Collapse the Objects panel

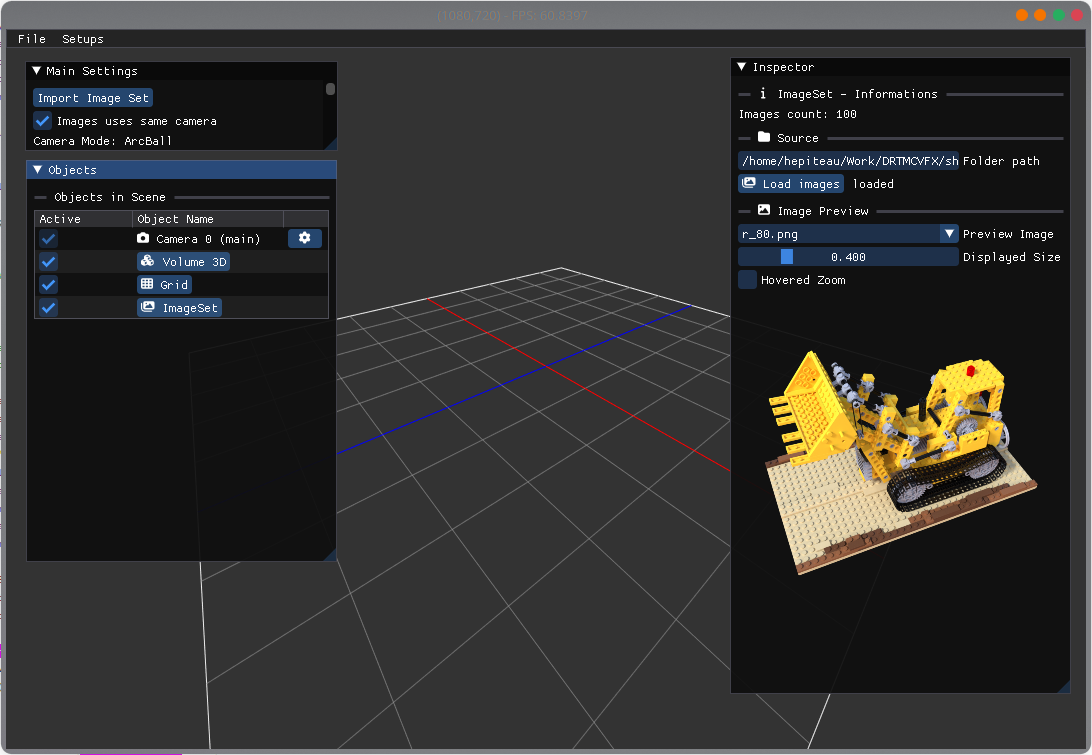point(38,170)
